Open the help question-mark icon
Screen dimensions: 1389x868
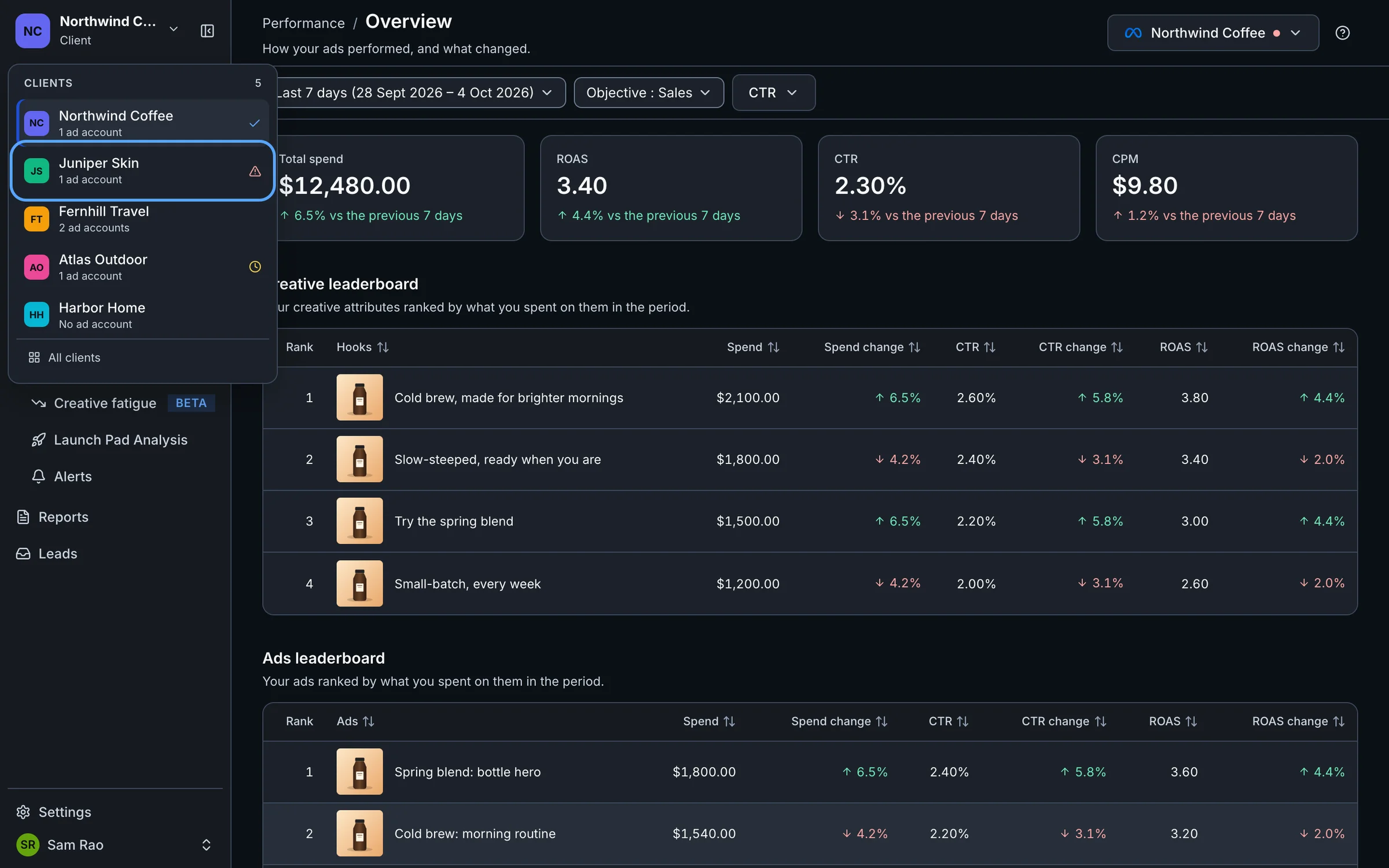pos(1342,33)
